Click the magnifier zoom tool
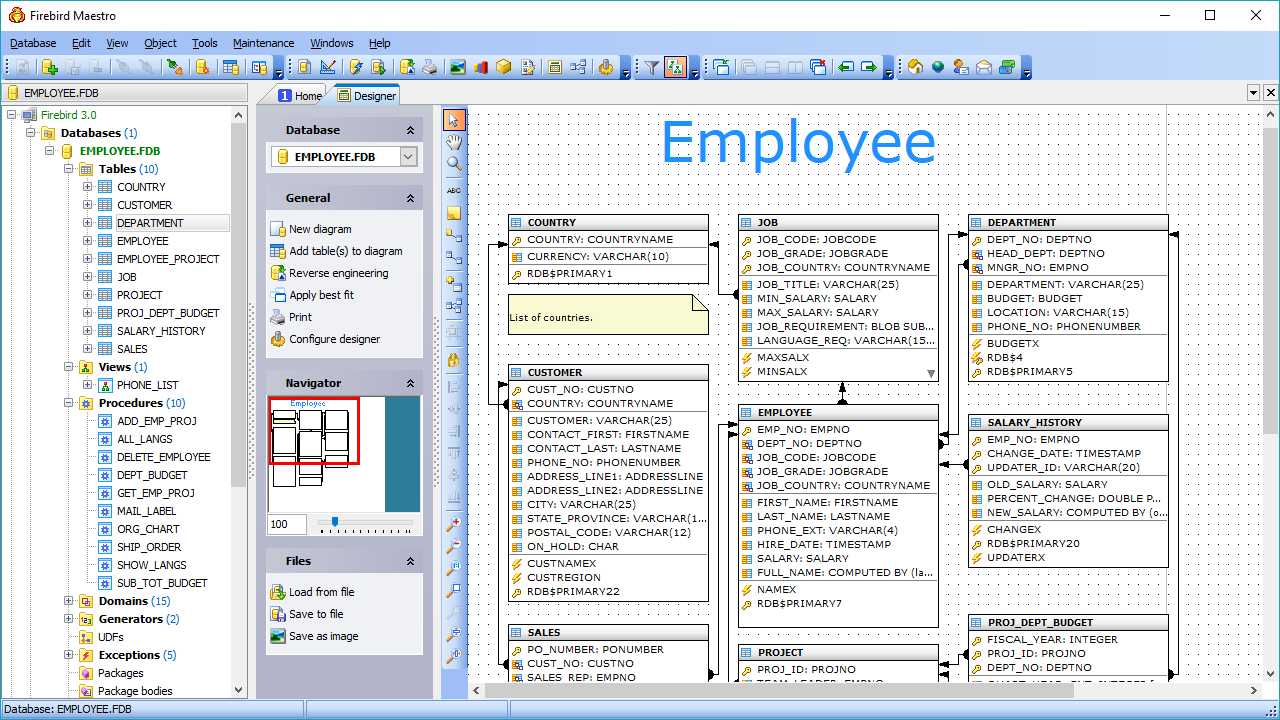Screen dimensions: 1280x720 pyautogui.click(x=454, y=164)
